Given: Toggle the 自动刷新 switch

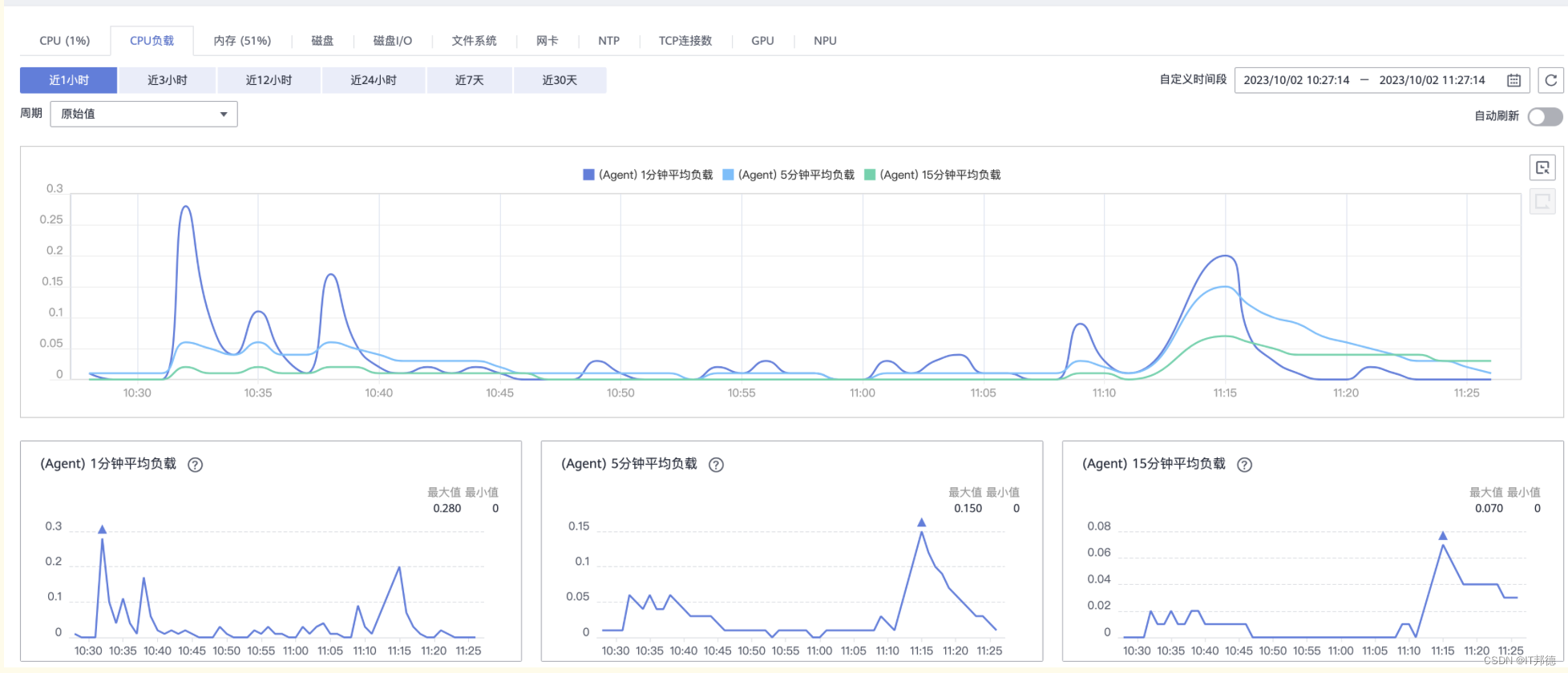Looking at the screenshot, I should tap(1545, 117).
